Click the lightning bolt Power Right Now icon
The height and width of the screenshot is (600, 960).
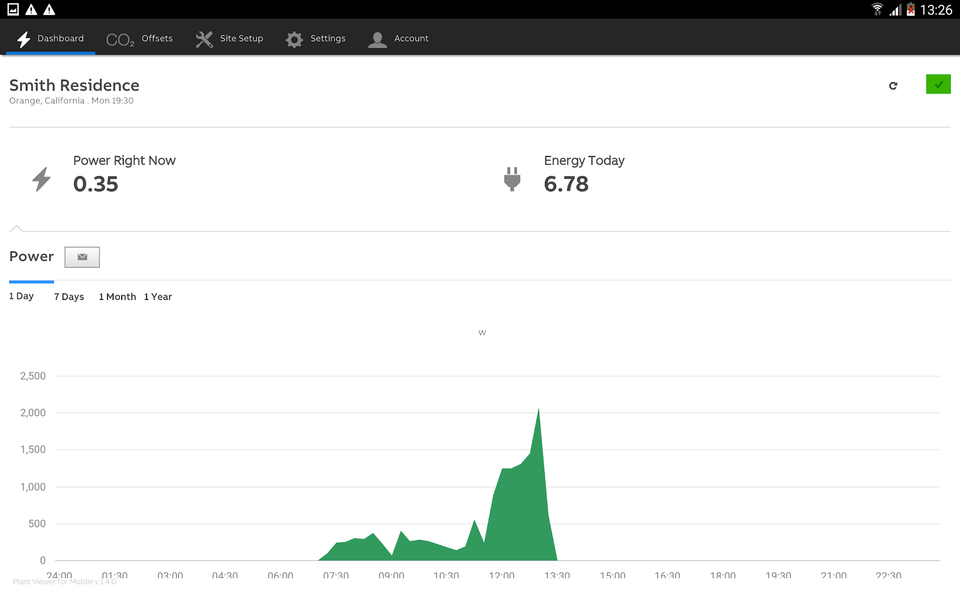[x=41, y=179]
